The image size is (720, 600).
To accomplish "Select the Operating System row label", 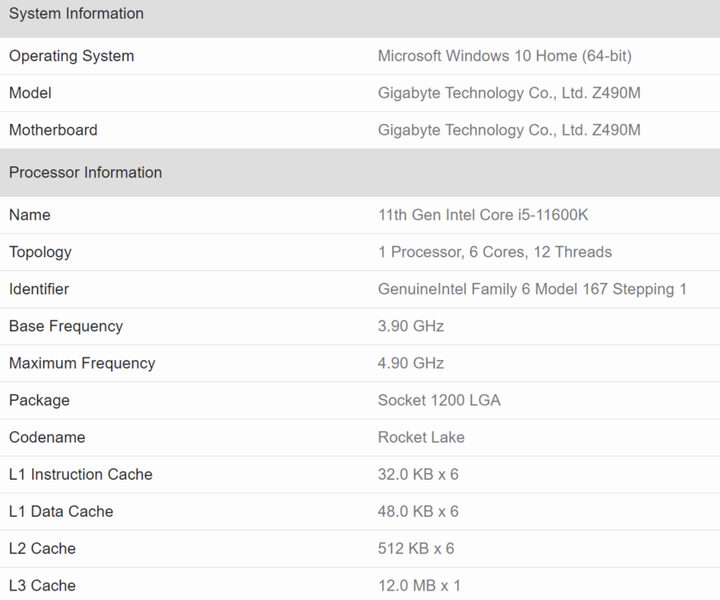I will (x=71, y=56).
